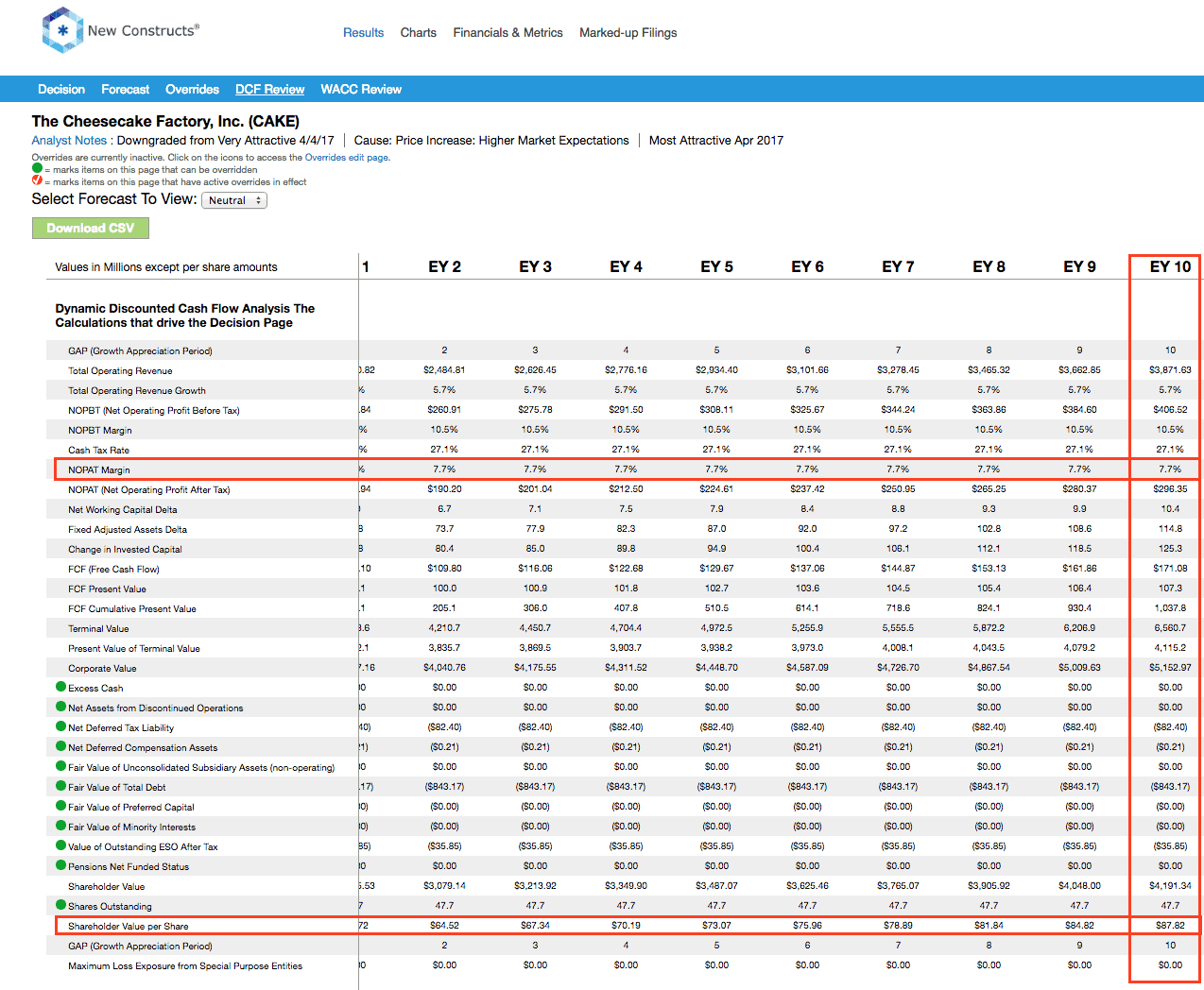The image size is (1204, 990).
Task: Click green override icon for Excess Cash
Action: tap(60, 687)
